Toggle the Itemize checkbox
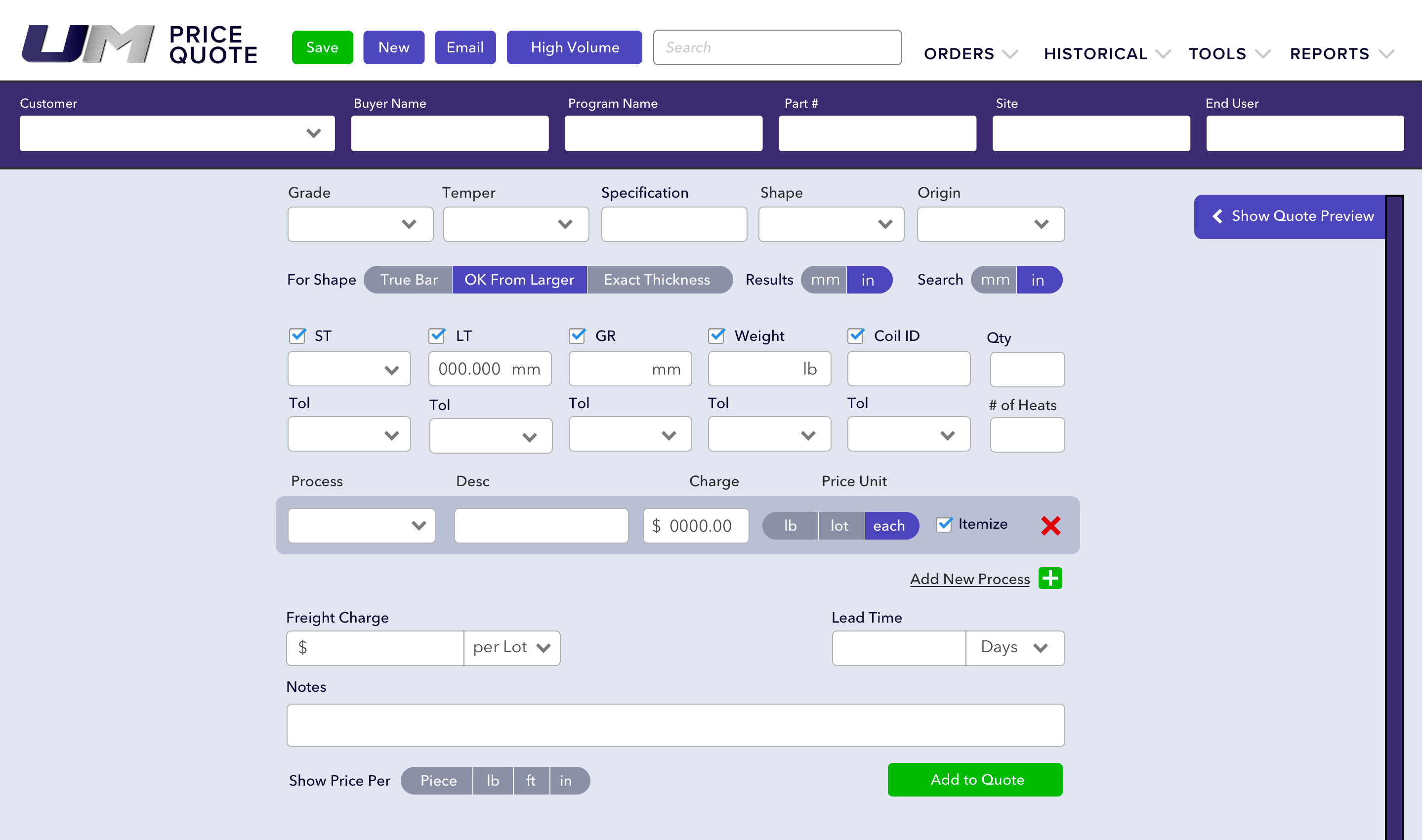Screen dimensions: 1422x840 pos(944,524)
